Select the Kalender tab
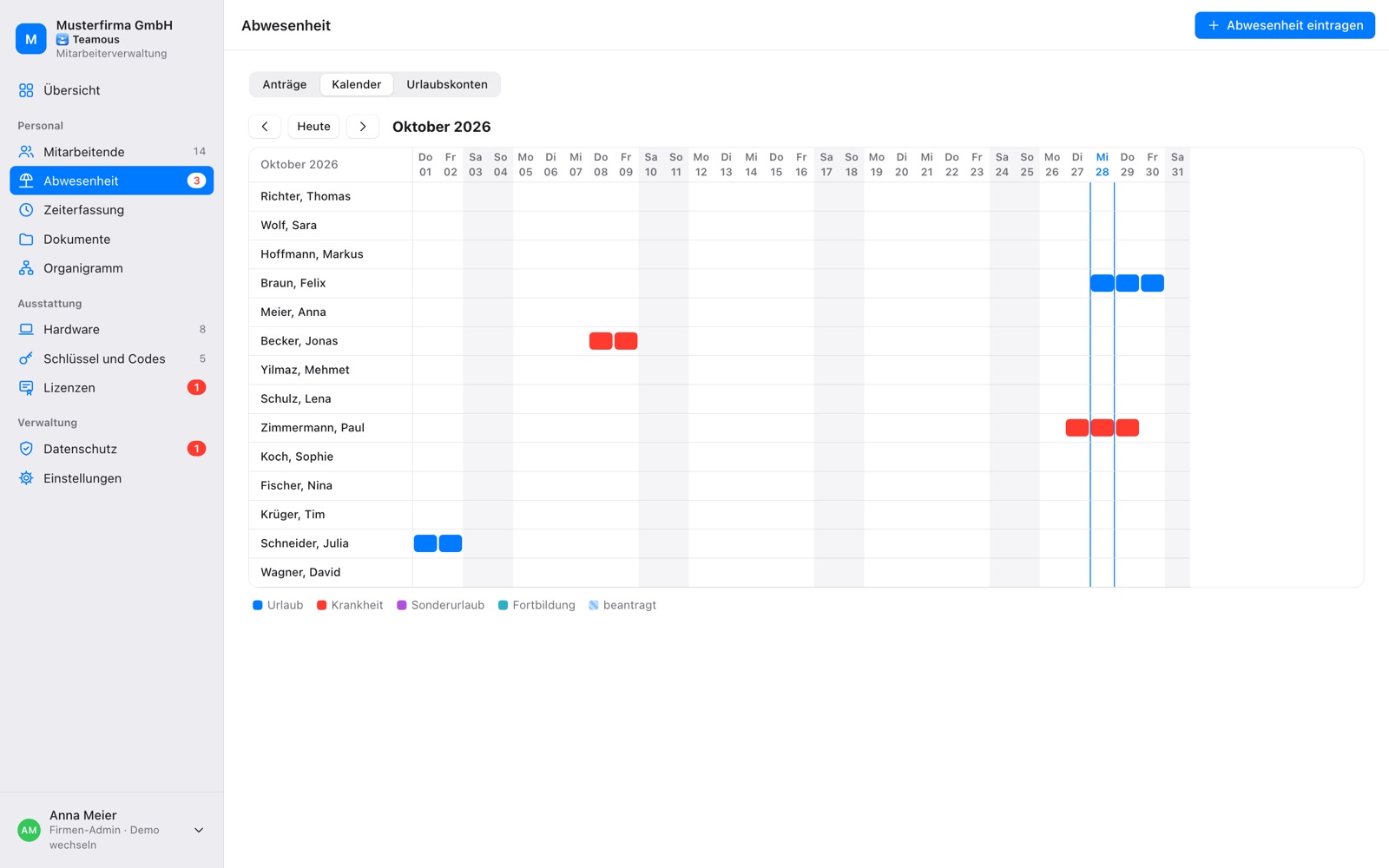The width and height of the screenshot is (1389, 868). (357, 84)
